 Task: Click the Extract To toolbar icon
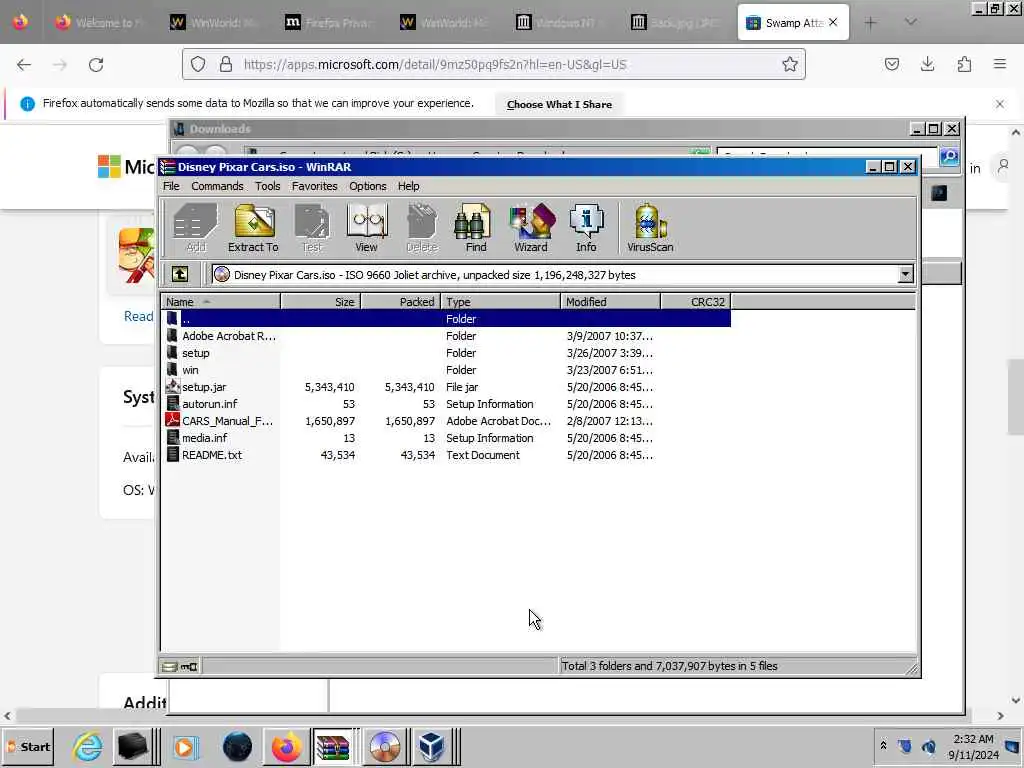(x=253, y=227)
